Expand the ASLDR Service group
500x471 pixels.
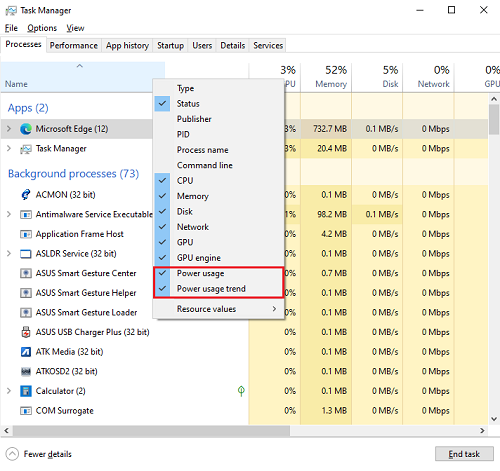coord(9,254)
